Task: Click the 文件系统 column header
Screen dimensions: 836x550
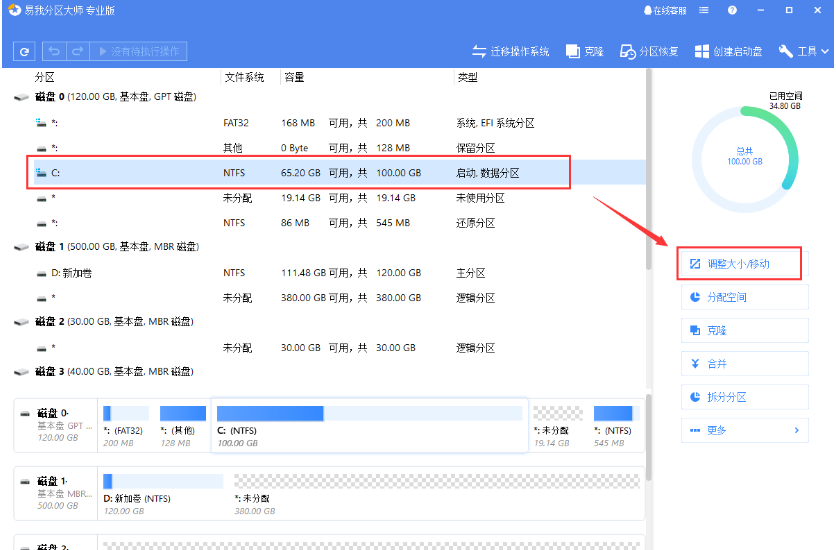Action: 244,77
